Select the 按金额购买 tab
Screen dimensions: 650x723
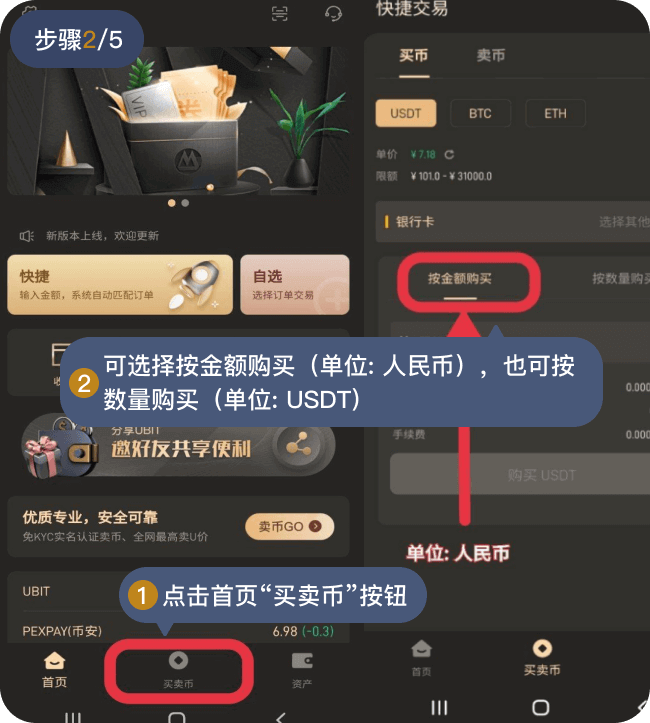point(460,279)
